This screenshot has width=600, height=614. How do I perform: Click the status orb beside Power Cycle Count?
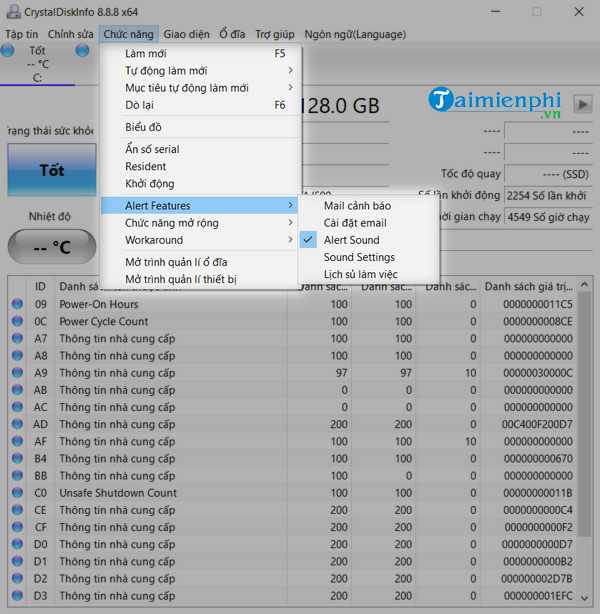pos(17,322)
